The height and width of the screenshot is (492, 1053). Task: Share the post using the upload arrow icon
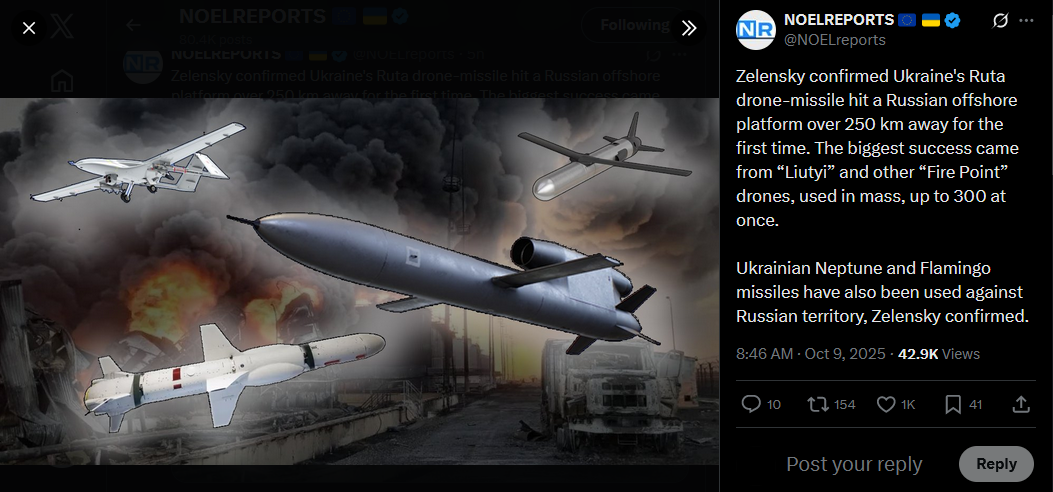[1020, 404]
